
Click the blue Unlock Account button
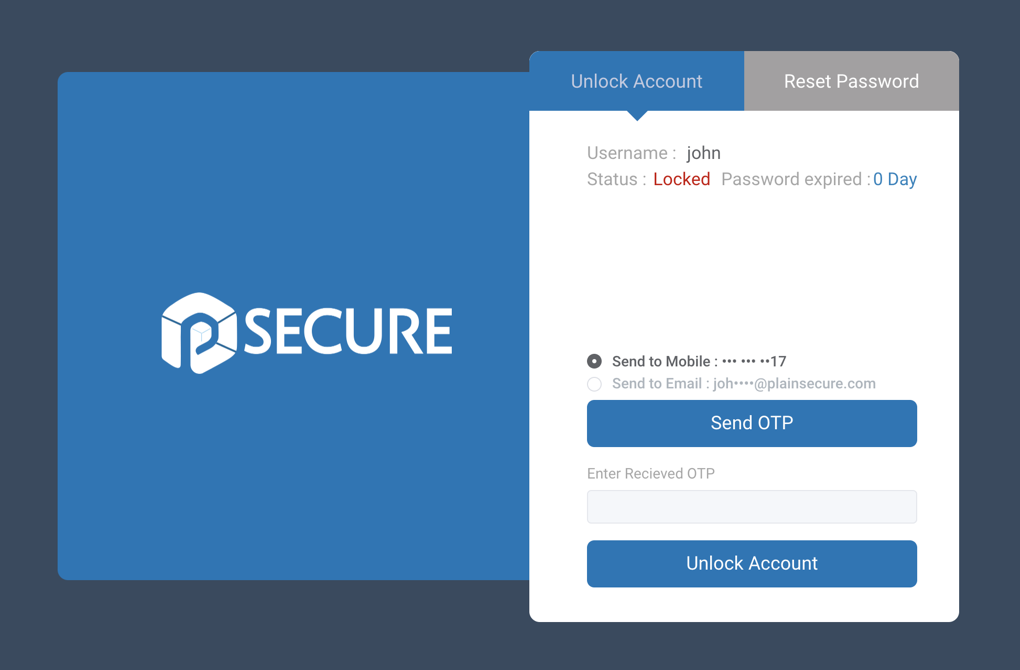(751, 564)
